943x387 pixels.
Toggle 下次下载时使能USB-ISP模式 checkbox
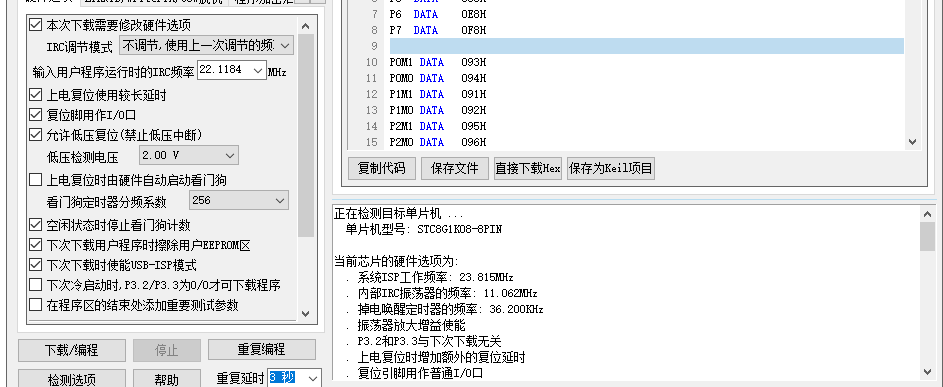click(35, 265)
